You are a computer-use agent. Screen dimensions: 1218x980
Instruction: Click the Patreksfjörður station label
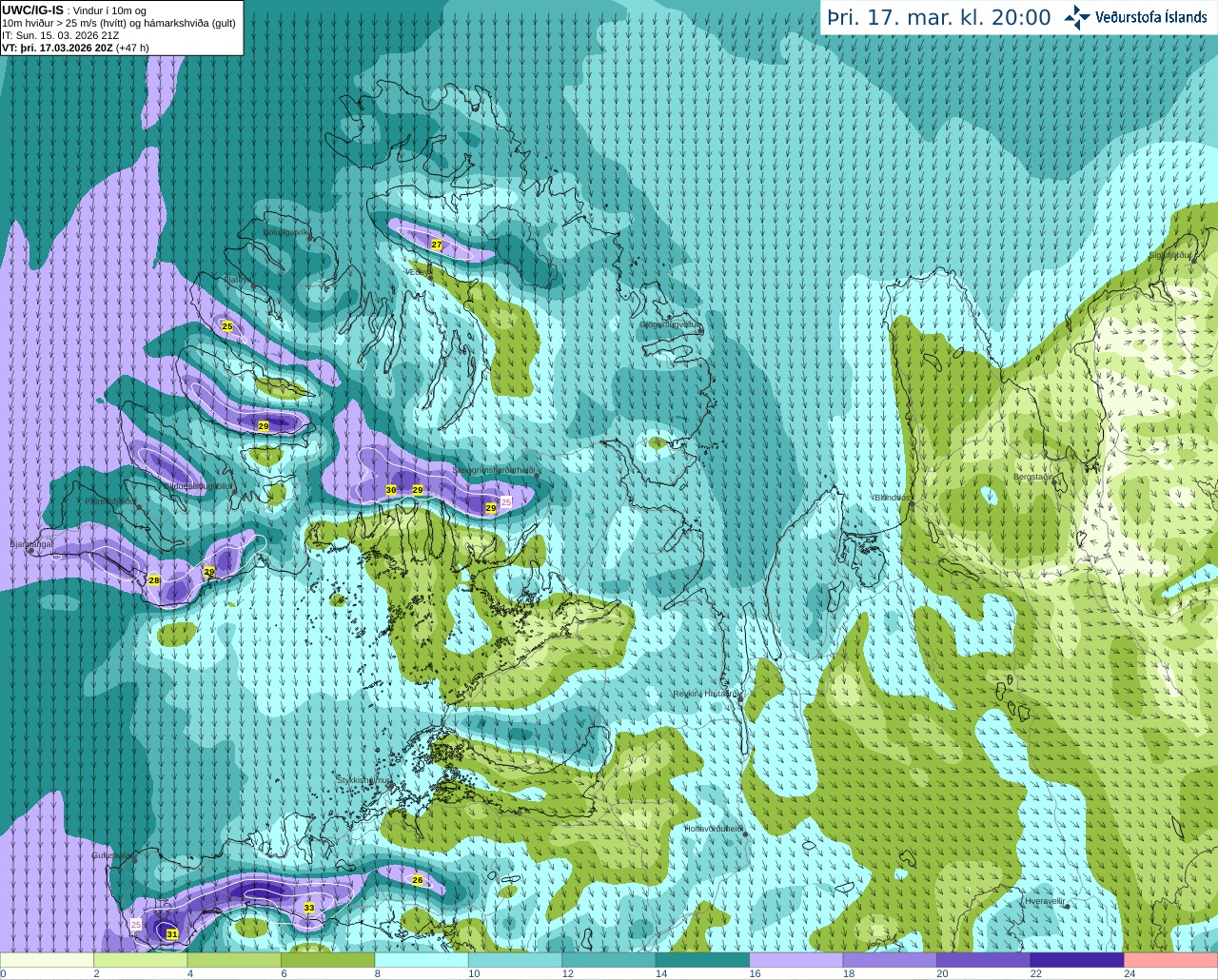click(x=110, y=500)
